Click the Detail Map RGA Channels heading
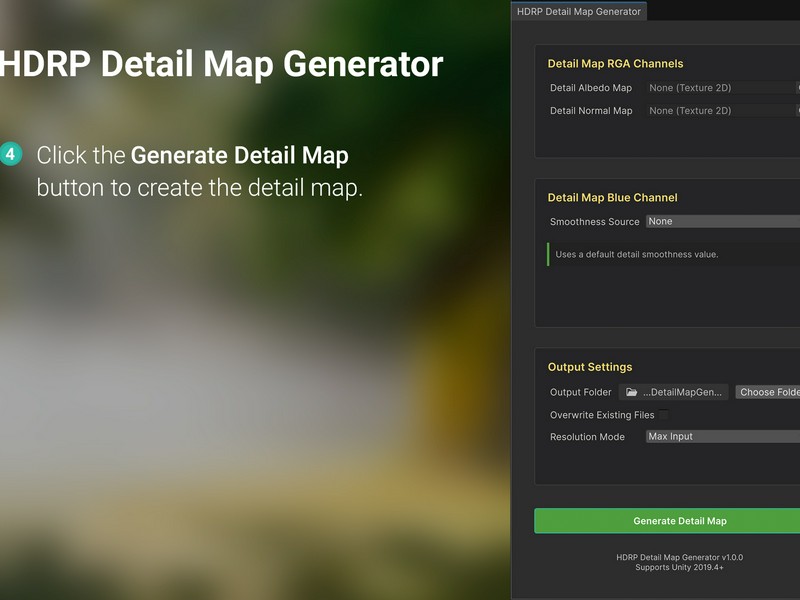Image resolution: width=800 pixels, height=600 pixels. [x=615, y=64]
